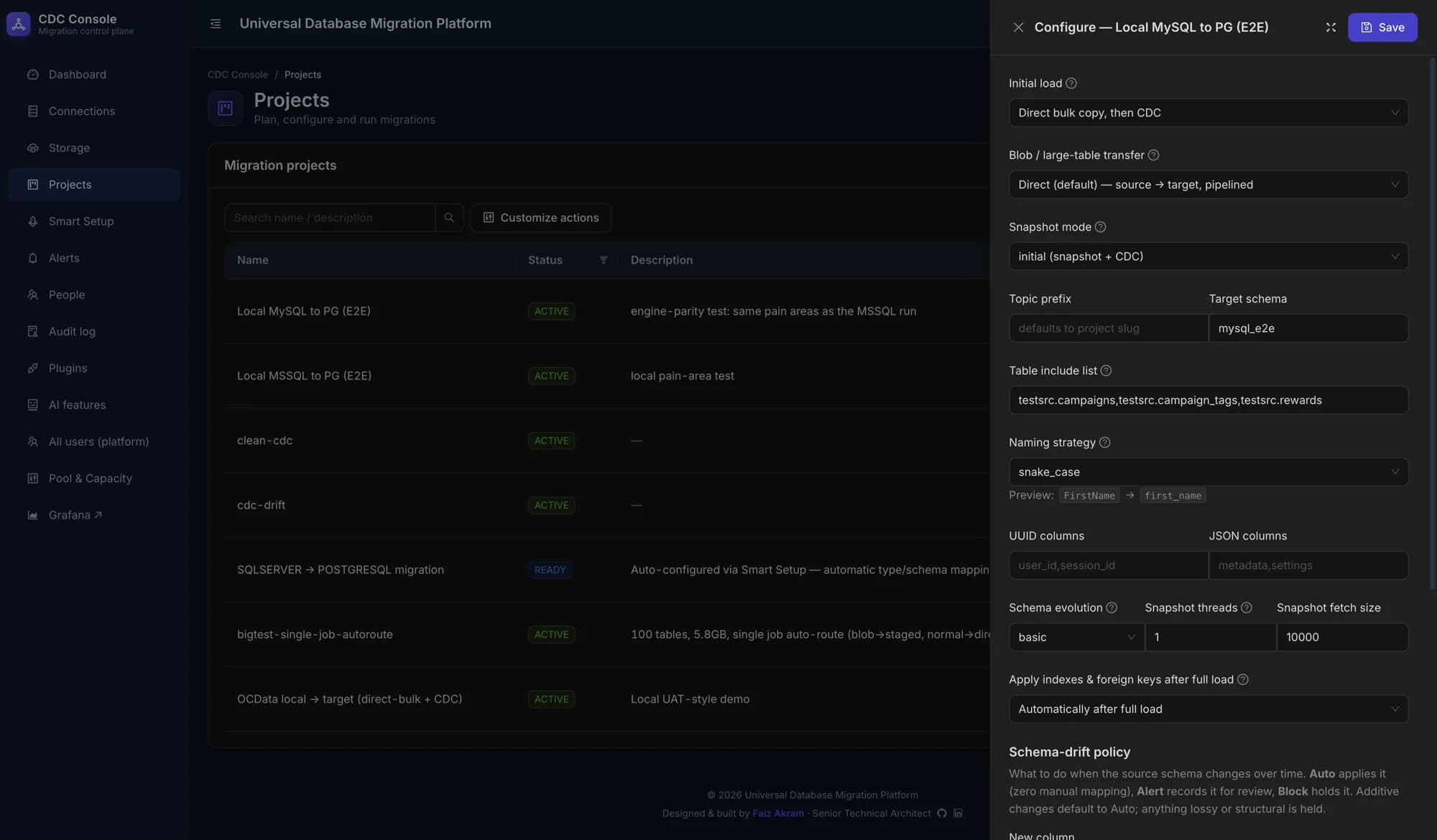This screenshot has width=1437, height=840.
Task: Click the fullscreen expand icon in Configure panel
Action: [1331, 27]
